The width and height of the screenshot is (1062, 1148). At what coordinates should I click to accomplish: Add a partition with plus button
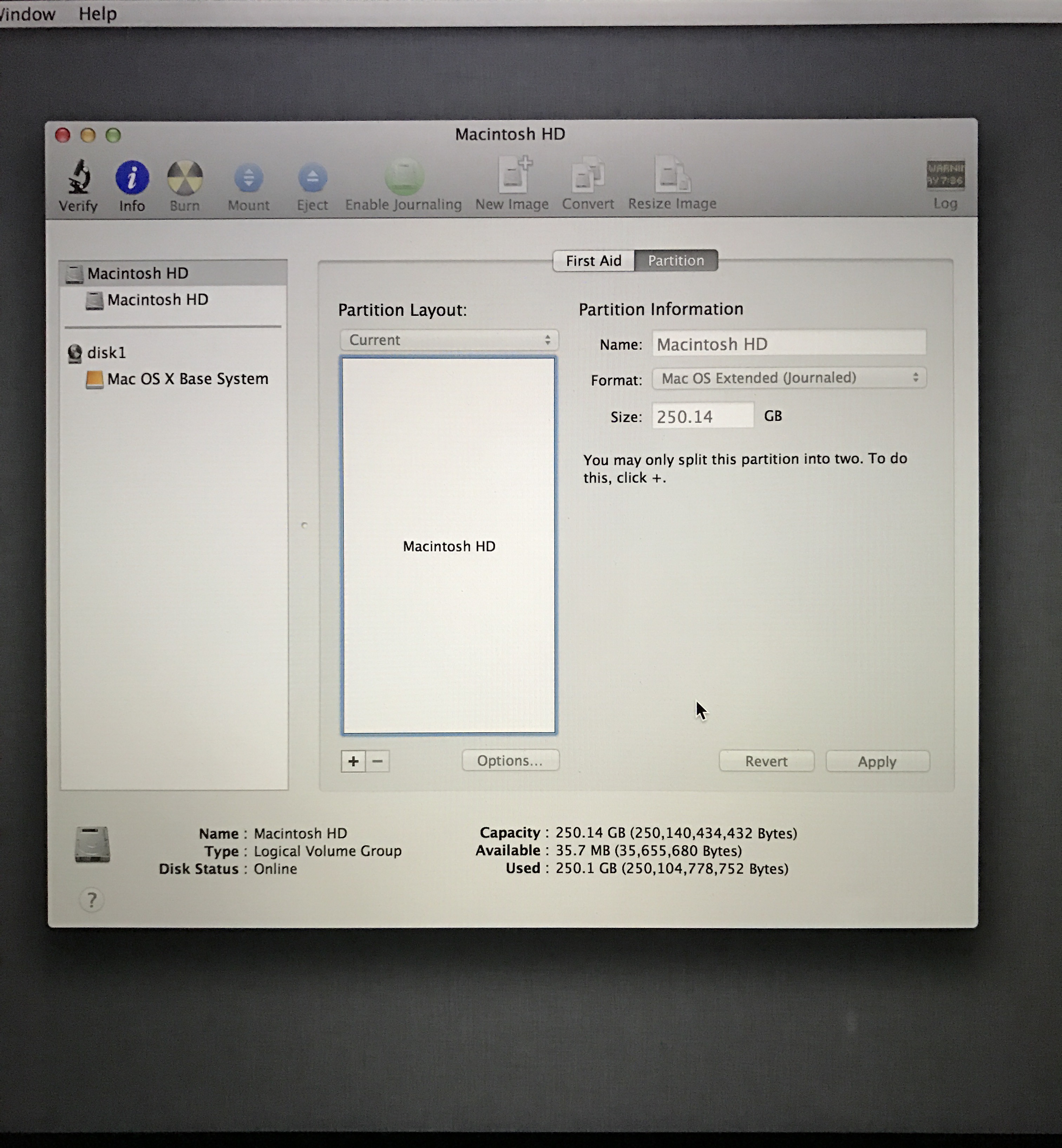(x=353, y=761)
